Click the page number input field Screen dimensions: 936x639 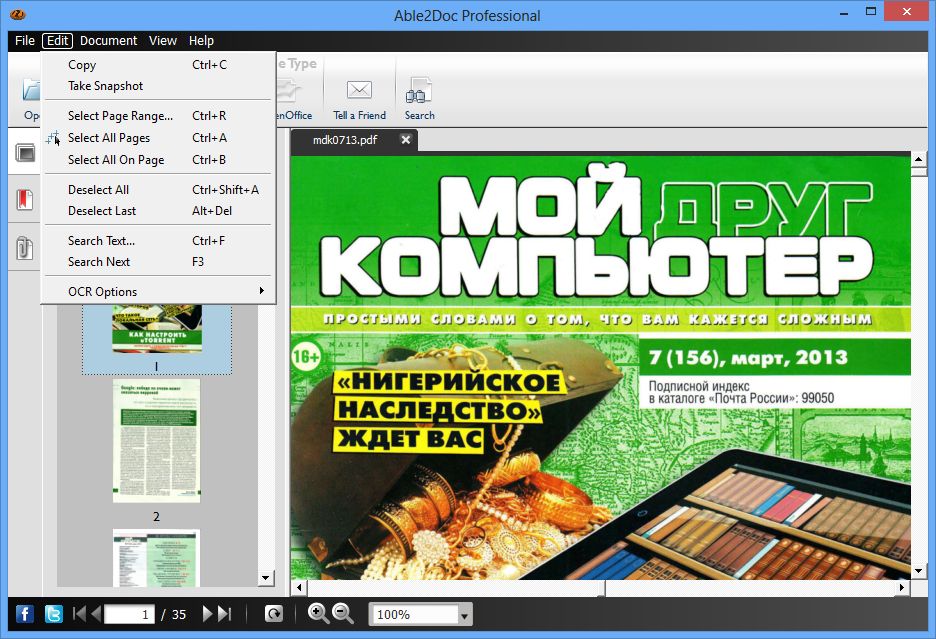[129, 614]
